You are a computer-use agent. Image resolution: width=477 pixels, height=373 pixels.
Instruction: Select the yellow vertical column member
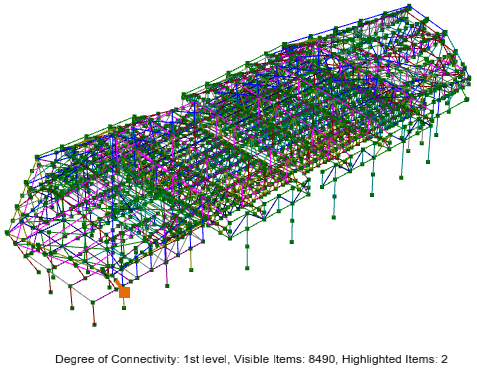click(191, 259)
